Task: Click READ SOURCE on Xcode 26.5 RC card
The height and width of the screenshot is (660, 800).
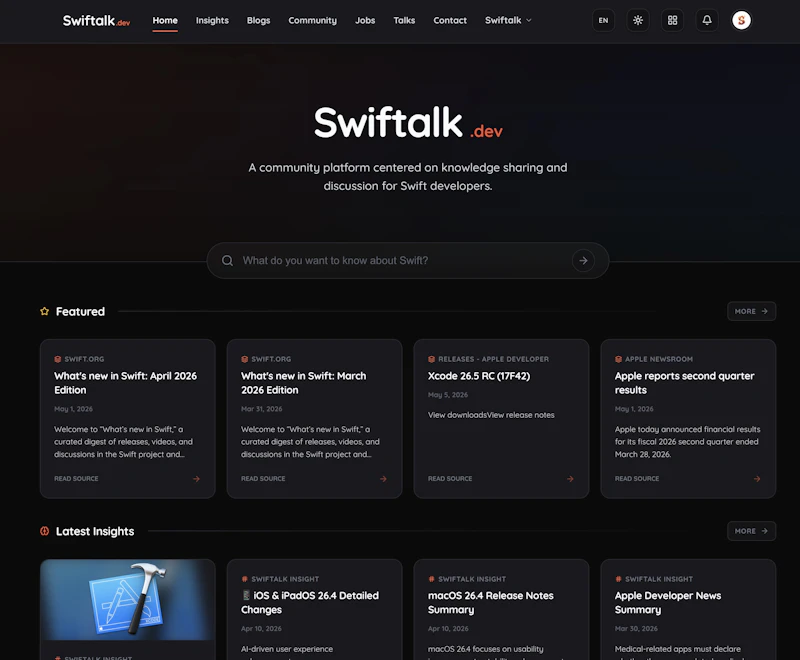Action: (449, 478)
